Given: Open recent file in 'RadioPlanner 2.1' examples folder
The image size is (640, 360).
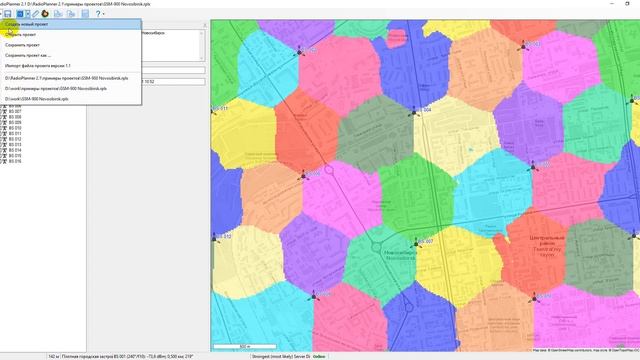Looking at the screenshot, I should [x=71, y=78].
